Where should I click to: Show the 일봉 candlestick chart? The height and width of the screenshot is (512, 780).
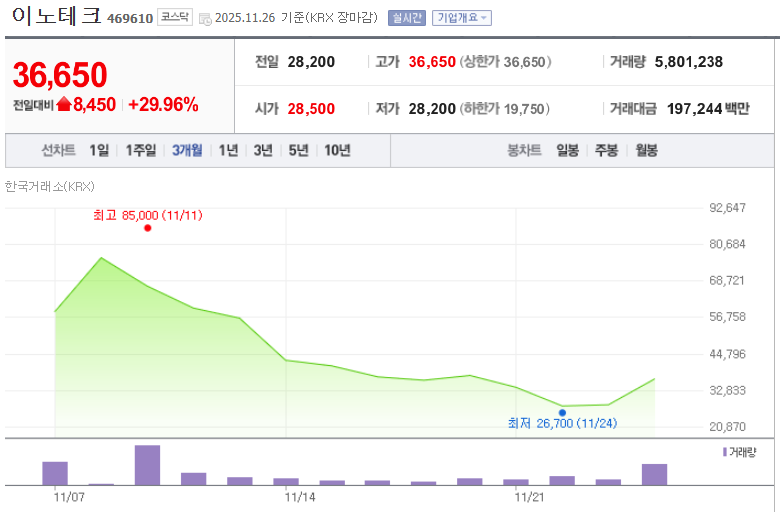click(568, 150)
